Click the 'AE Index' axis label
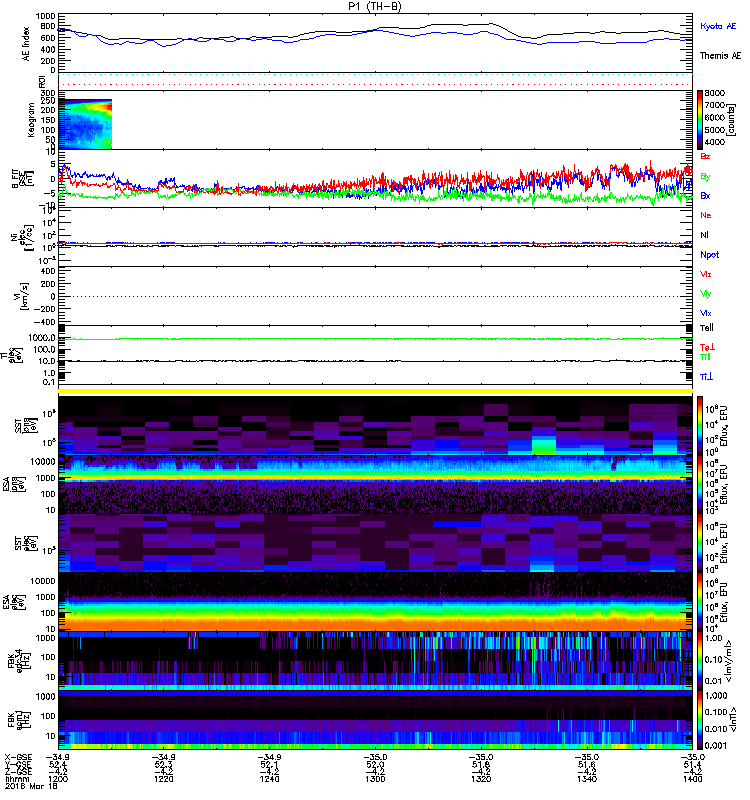The image size is (750, 800). tap(26, 44)
